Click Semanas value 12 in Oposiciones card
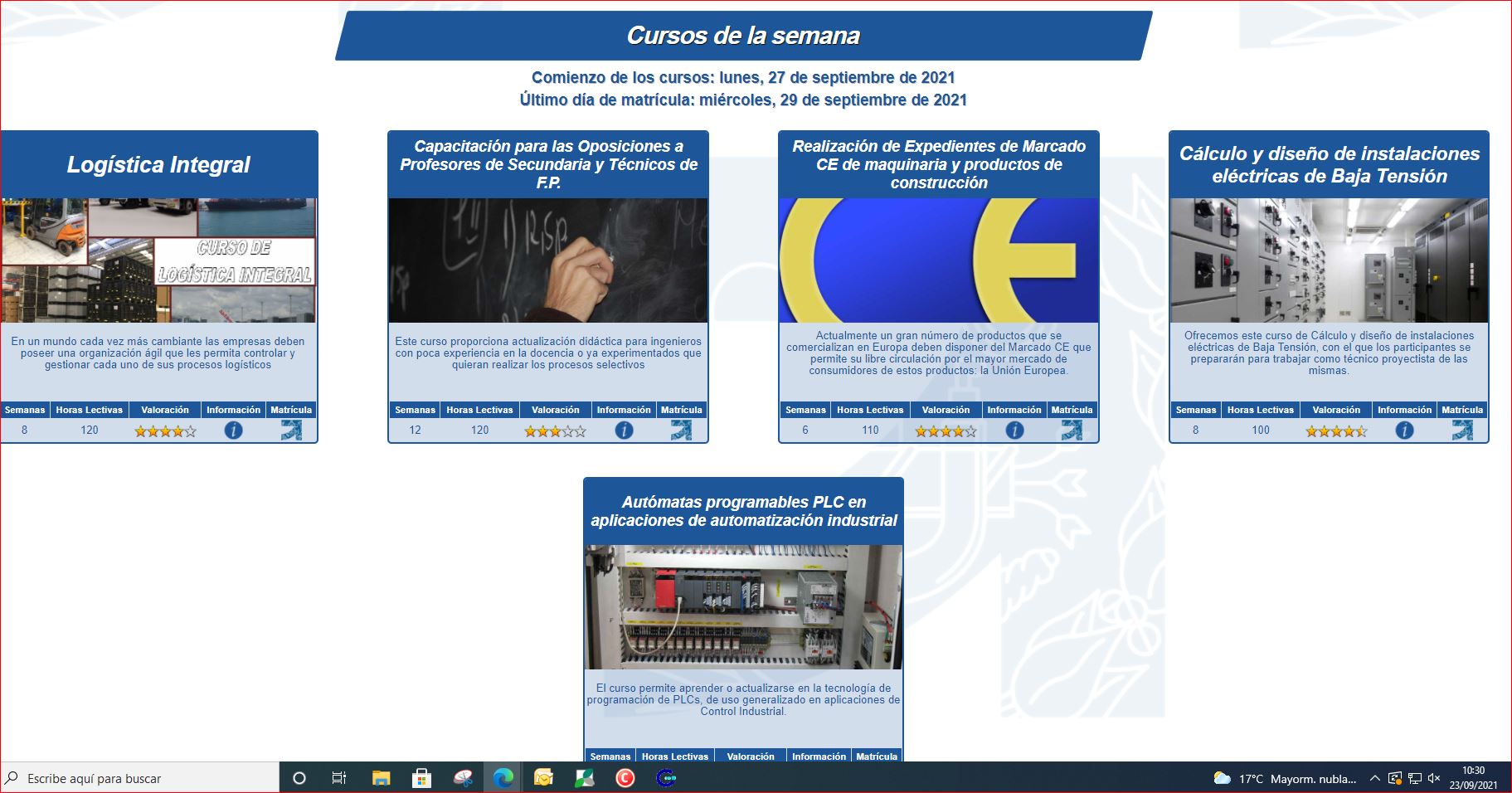Image resolution: width=1512 pixels, height=793 pixels. pyautogui.click(x=415, y=431)
